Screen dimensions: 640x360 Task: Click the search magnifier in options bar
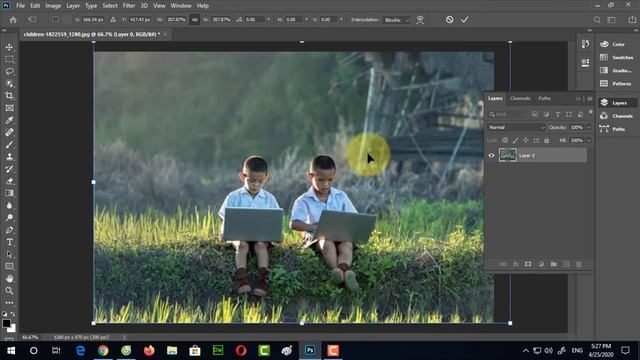[597, 20]
